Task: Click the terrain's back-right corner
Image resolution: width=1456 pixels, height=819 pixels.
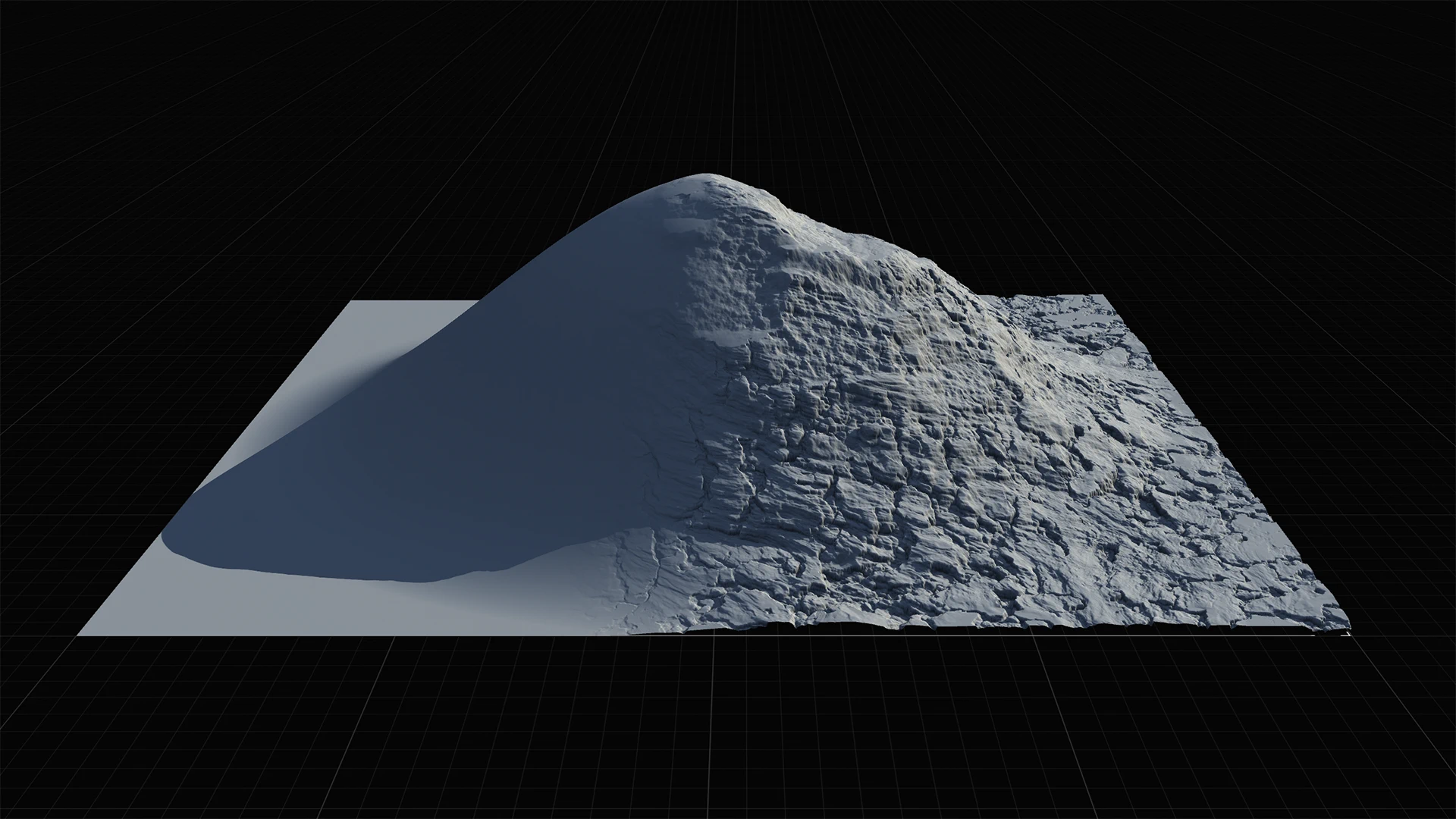Action: [1101, 296]
